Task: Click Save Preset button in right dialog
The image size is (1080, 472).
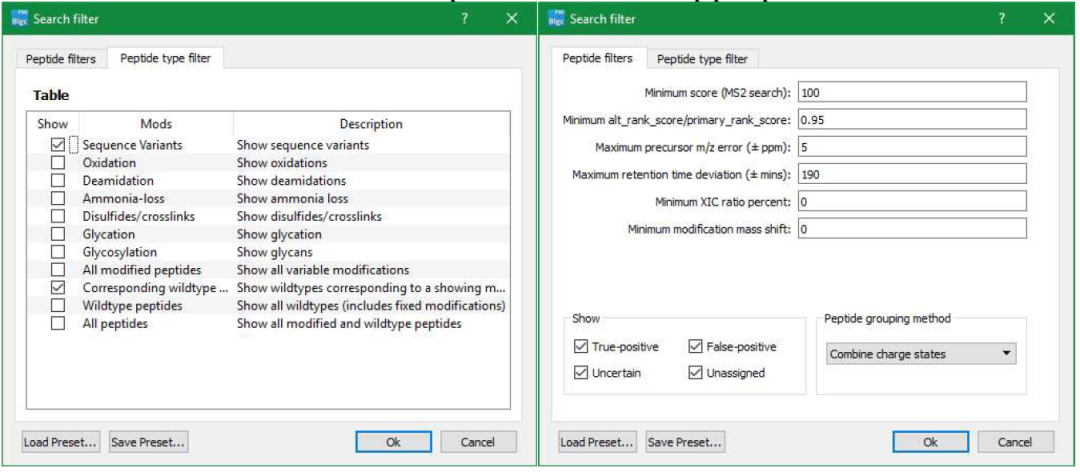Action: pos(685,442)
